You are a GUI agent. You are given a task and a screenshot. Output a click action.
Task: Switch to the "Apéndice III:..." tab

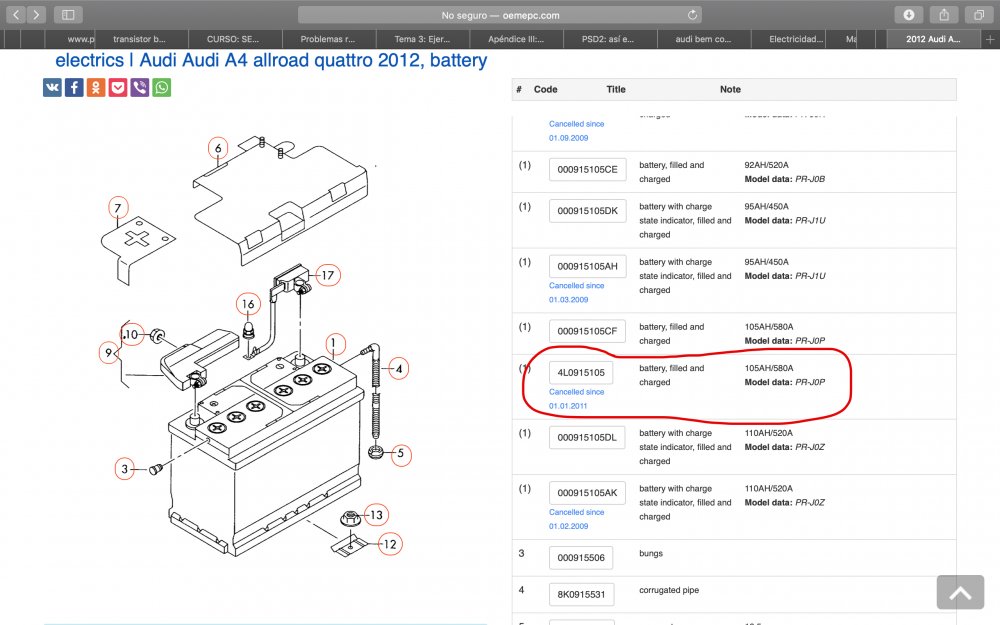(516, 39)
